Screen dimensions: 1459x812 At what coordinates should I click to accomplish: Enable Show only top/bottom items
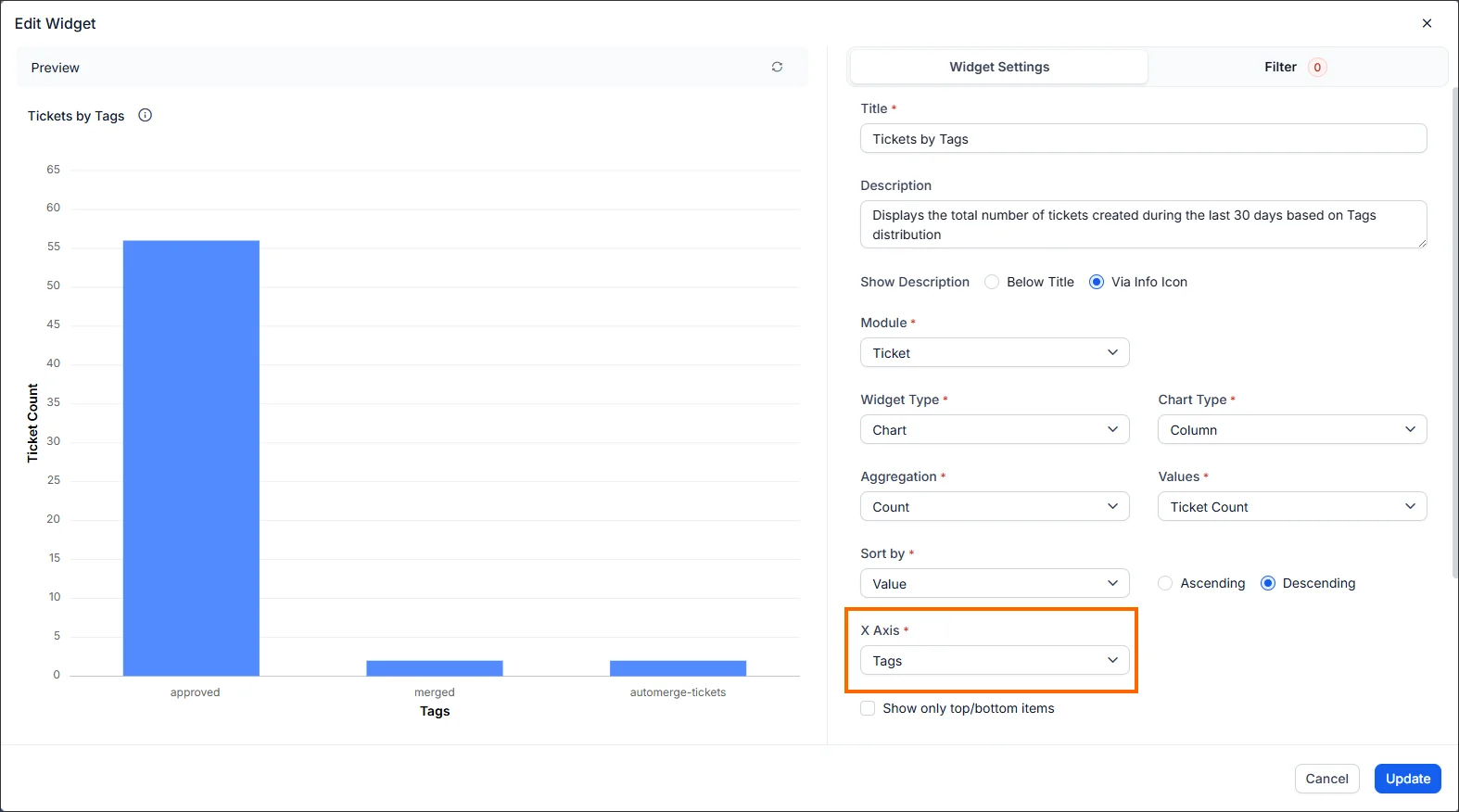pyautogui.click(x=868, y=708)
